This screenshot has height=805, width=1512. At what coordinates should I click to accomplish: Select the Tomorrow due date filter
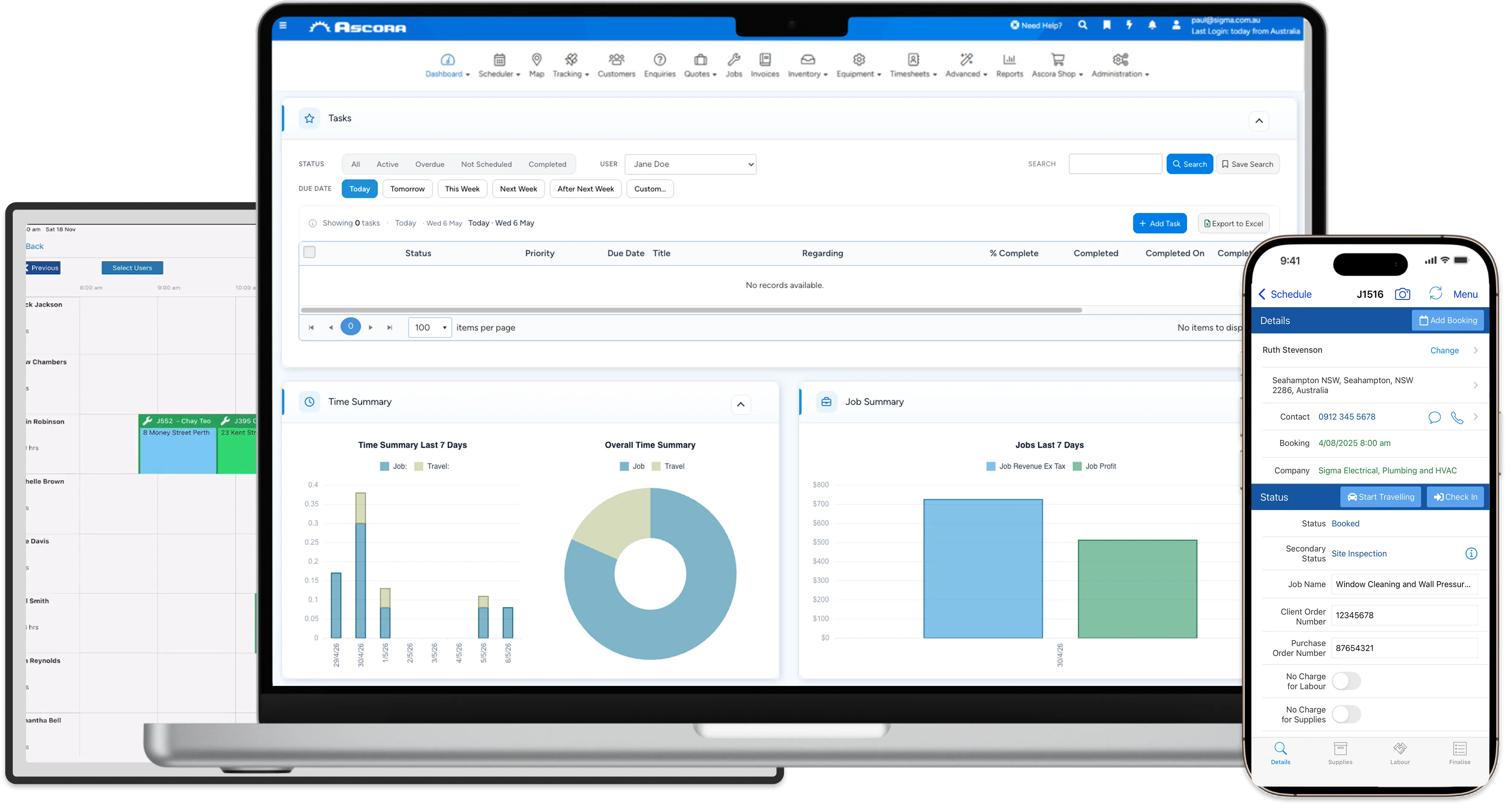tap(407, 189)
